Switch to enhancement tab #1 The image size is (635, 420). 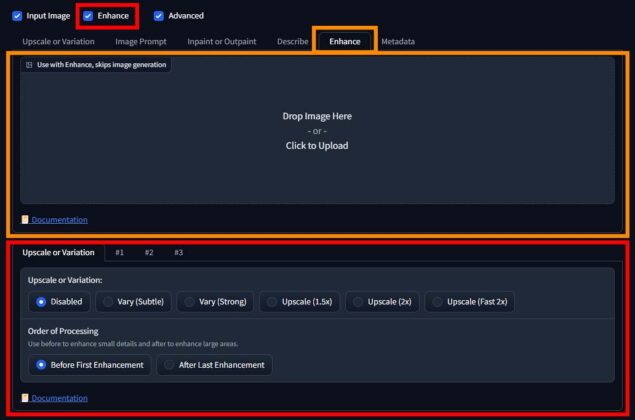pyautogui.click(x=119, y=253)
